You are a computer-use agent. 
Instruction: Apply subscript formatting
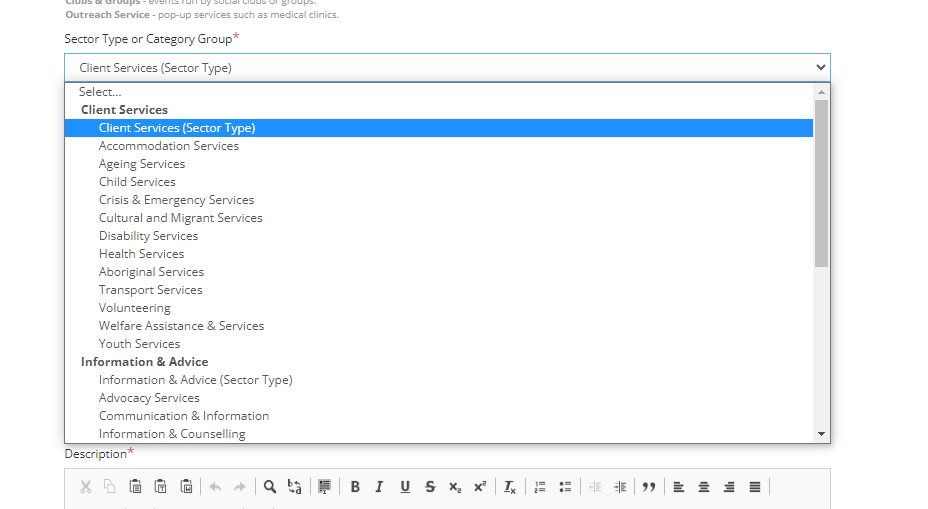pos(455,487)
